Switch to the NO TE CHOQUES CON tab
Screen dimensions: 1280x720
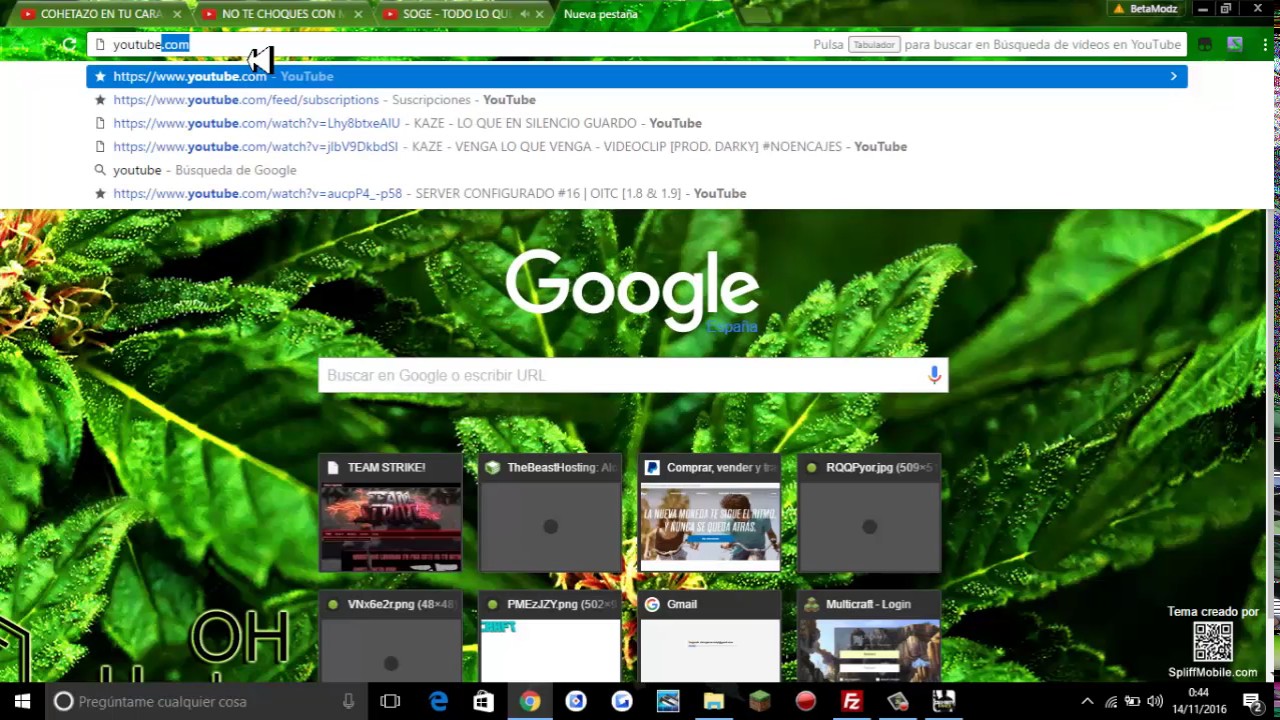[x=280, y=14]
